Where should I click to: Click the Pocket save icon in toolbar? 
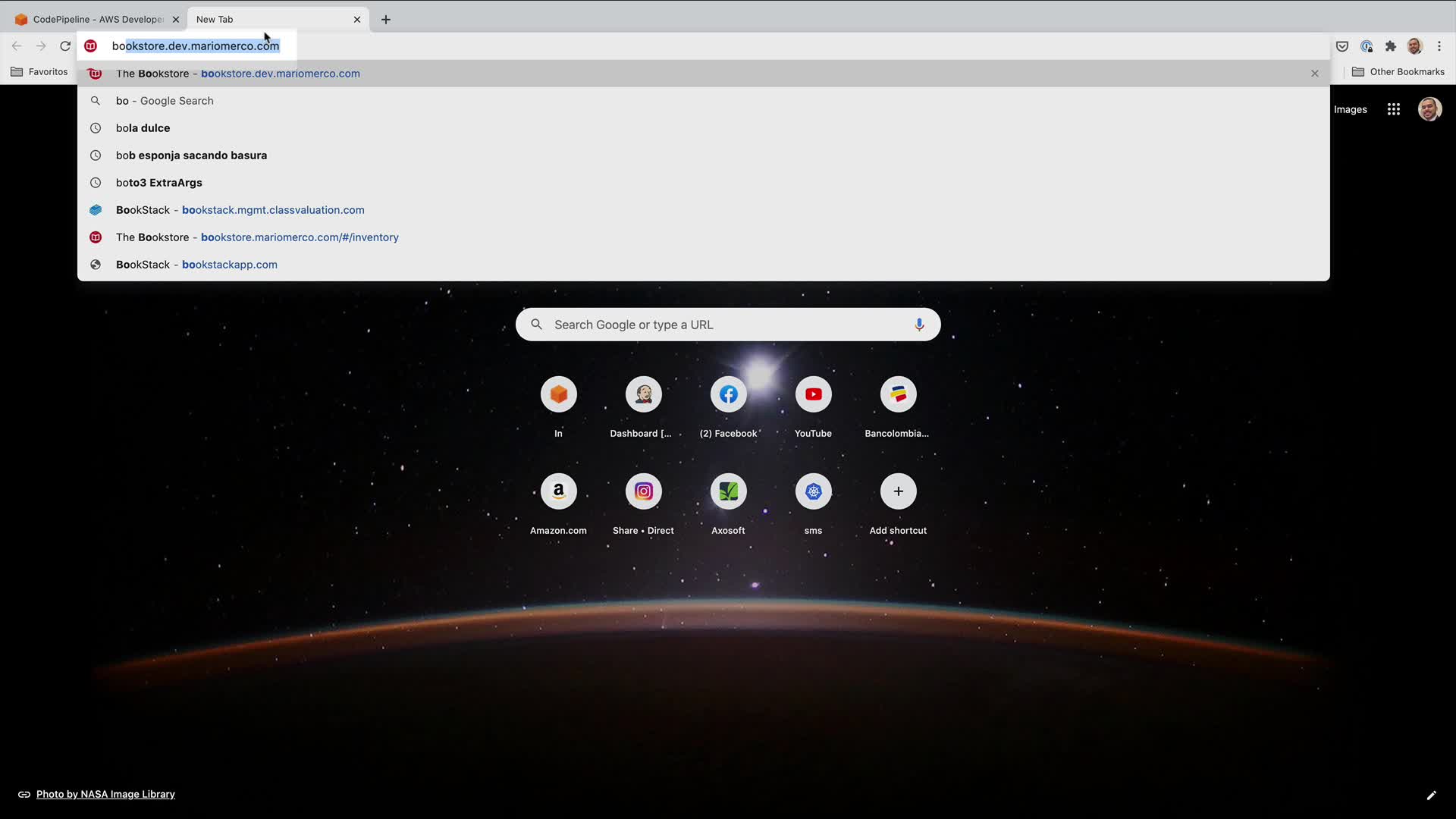(x=1341, y=46)
